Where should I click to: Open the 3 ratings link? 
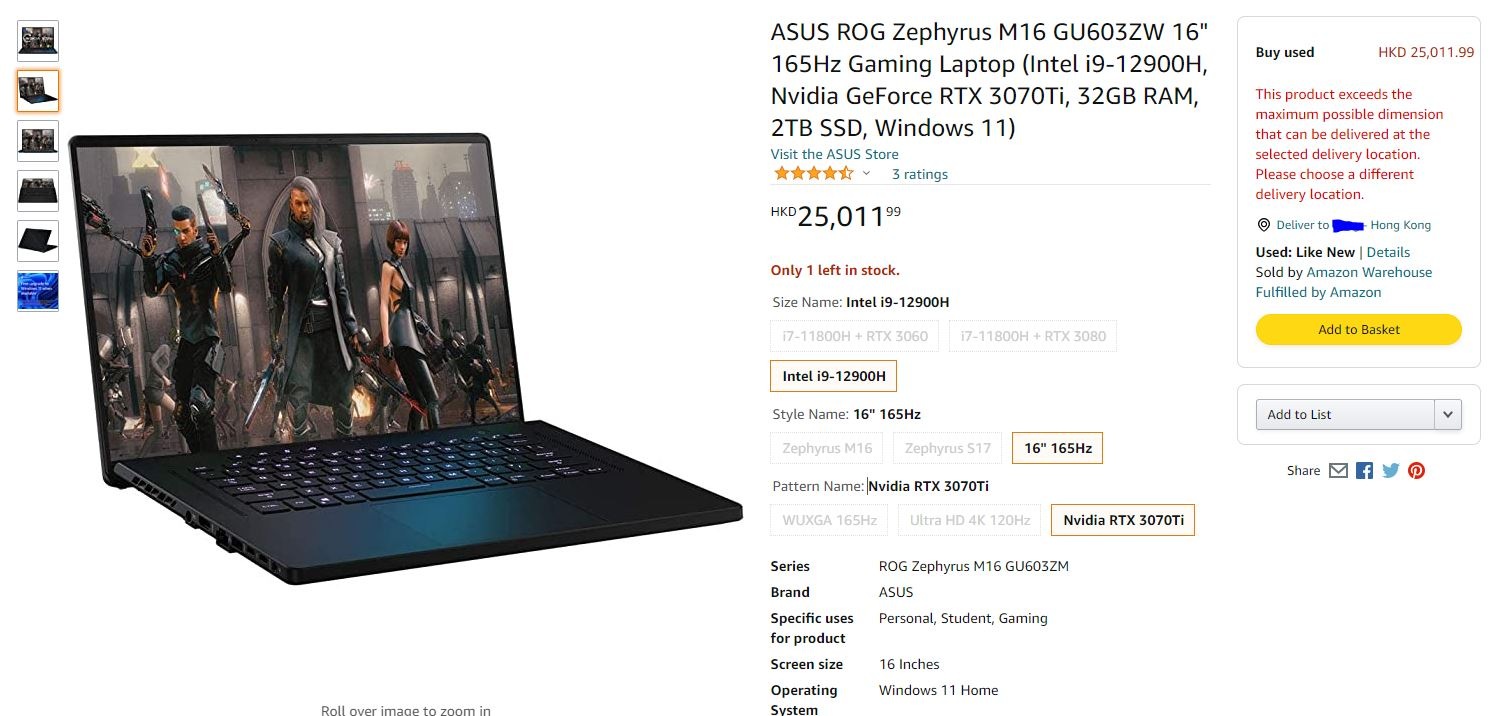(x=920, y=174)
